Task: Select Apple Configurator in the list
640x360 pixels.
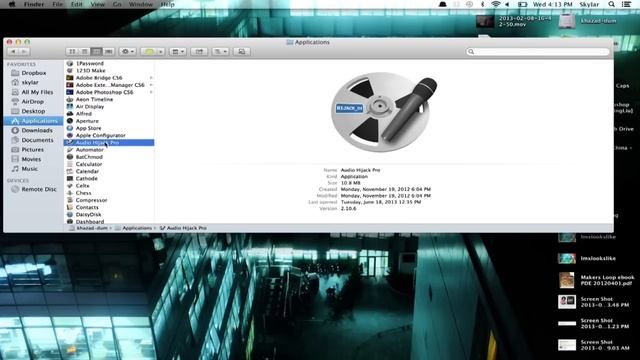Action: (109, 135)
